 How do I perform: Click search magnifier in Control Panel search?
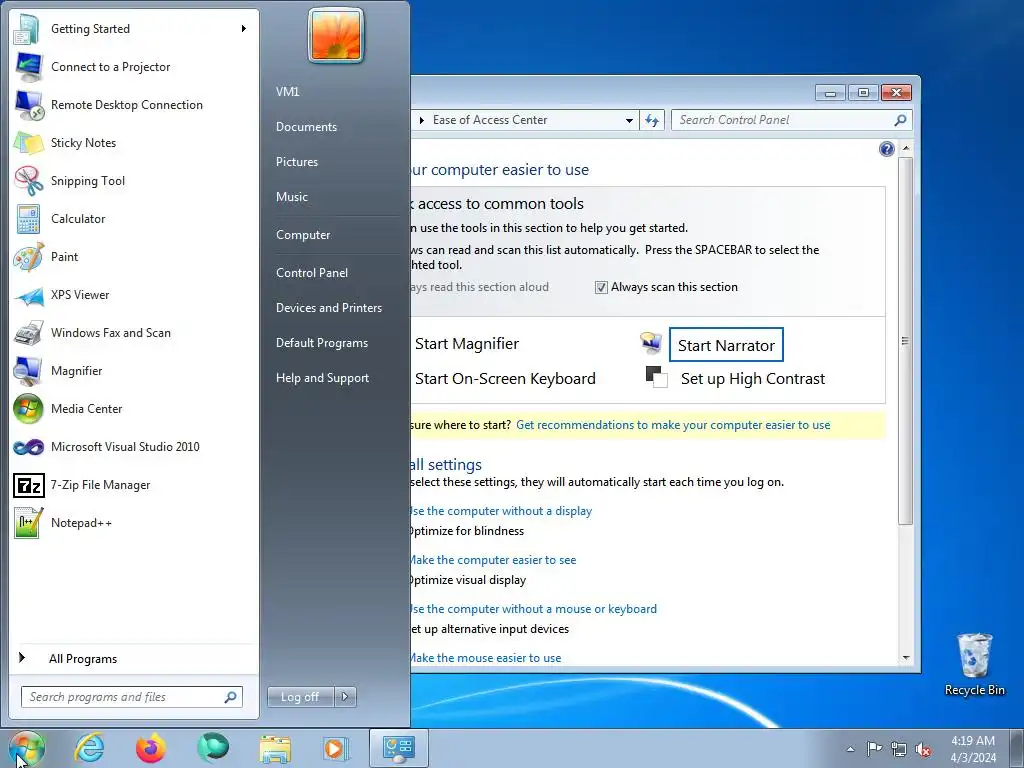(x=900, y=120)
